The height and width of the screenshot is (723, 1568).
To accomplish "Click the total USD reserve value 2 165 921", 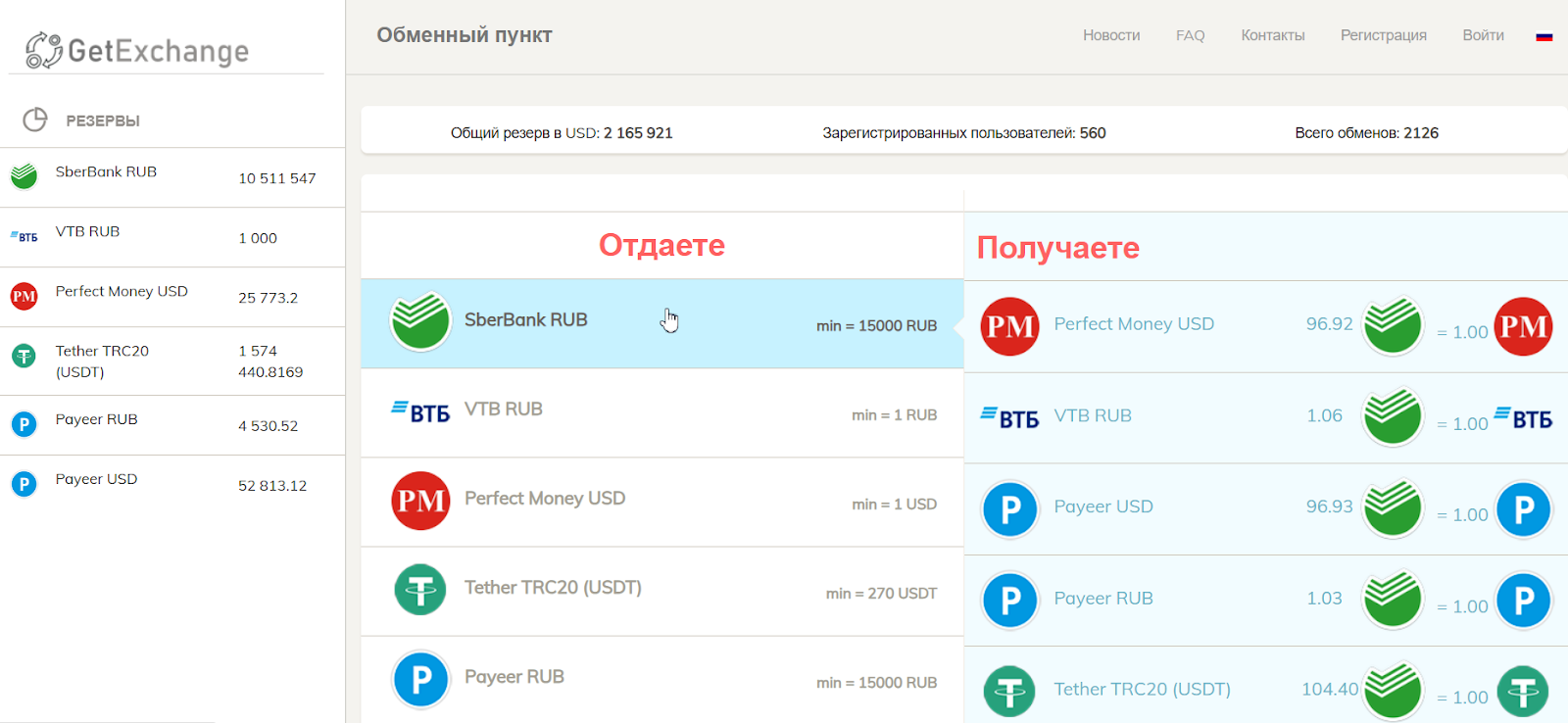I will click(x=638, y=132).
